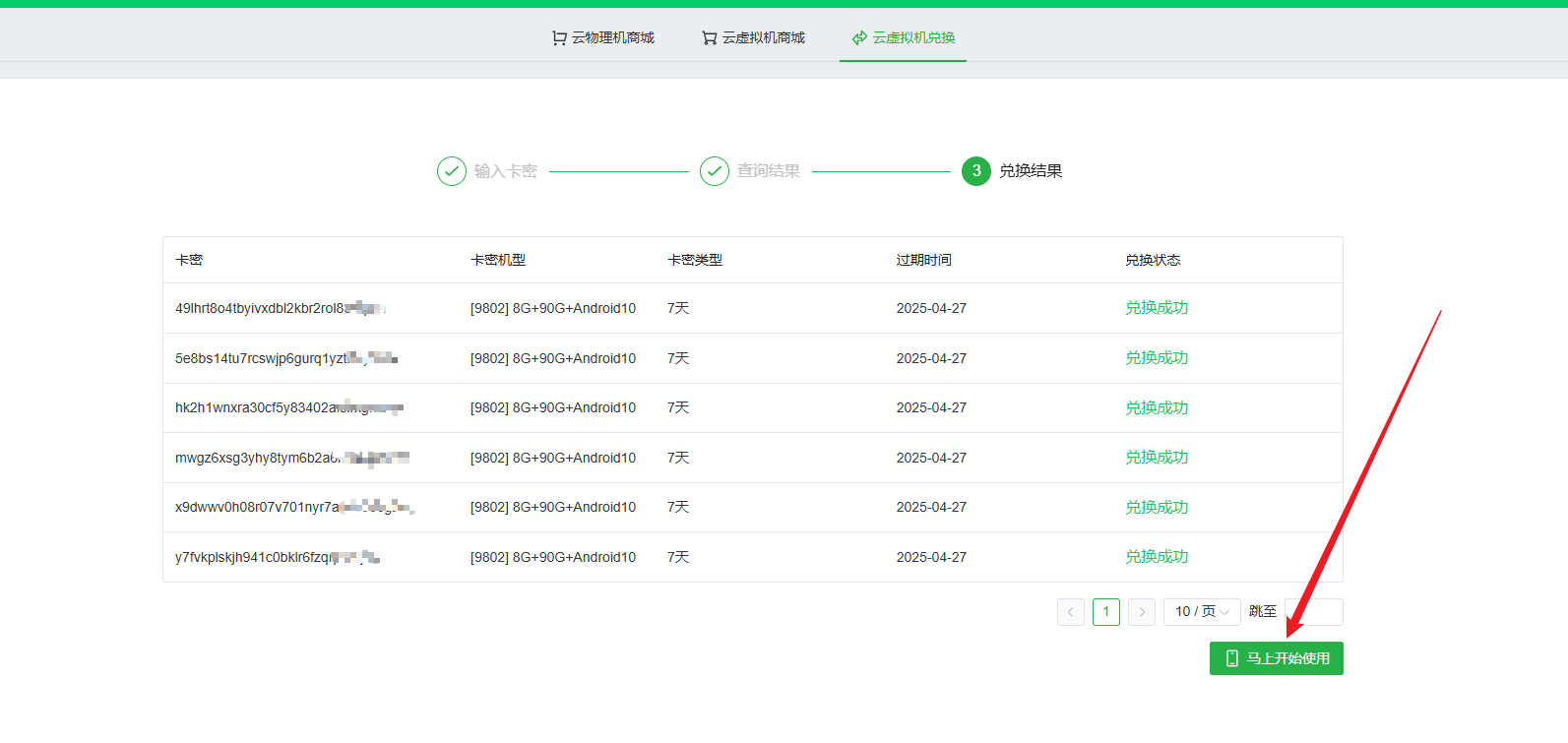Click the 卡密 column header
Image resolution: width=1568 pixels, height=743 pixels.
click(x=189, y=260)
